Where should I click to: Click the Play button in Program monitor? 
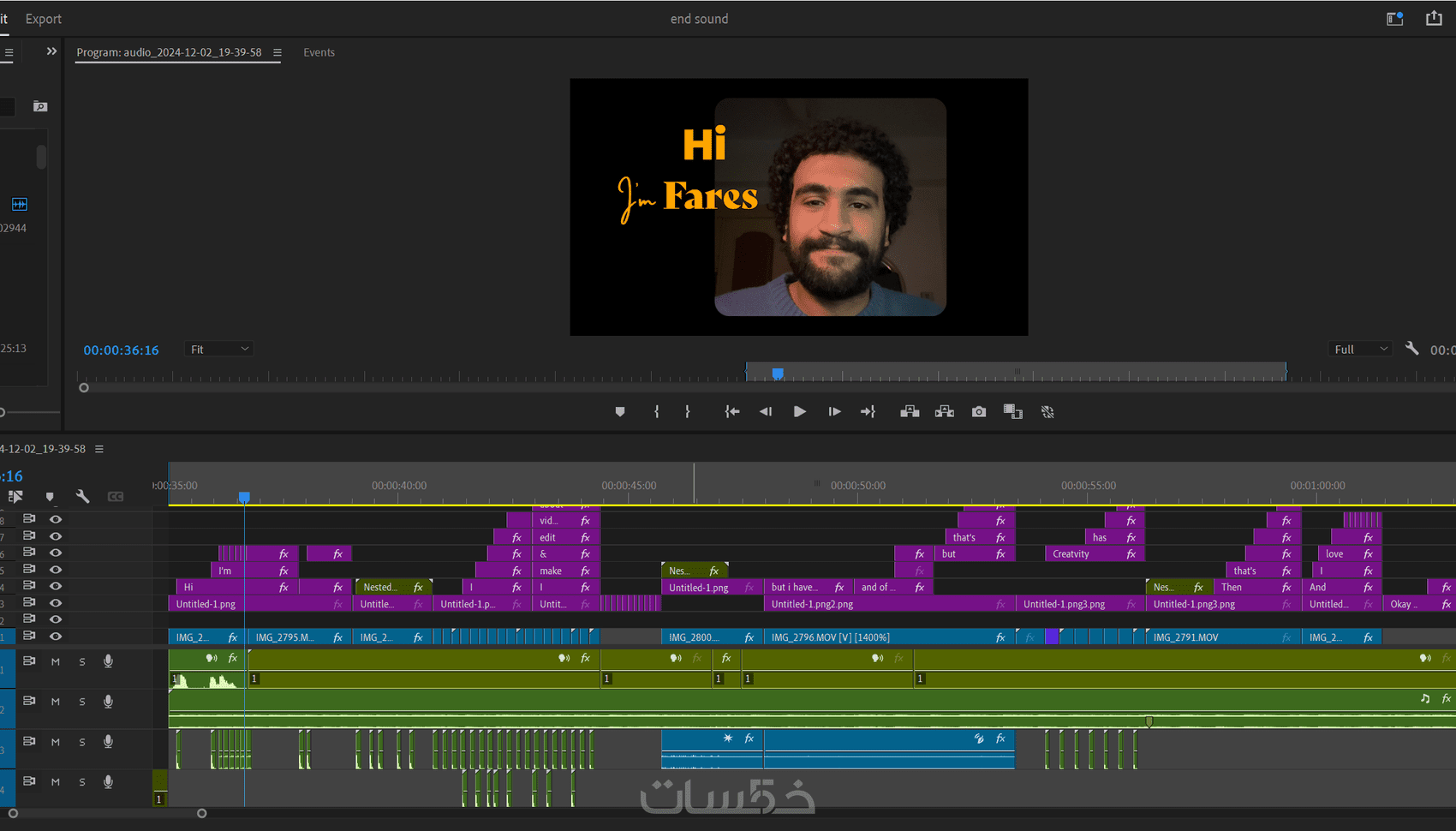click(799, 412)
